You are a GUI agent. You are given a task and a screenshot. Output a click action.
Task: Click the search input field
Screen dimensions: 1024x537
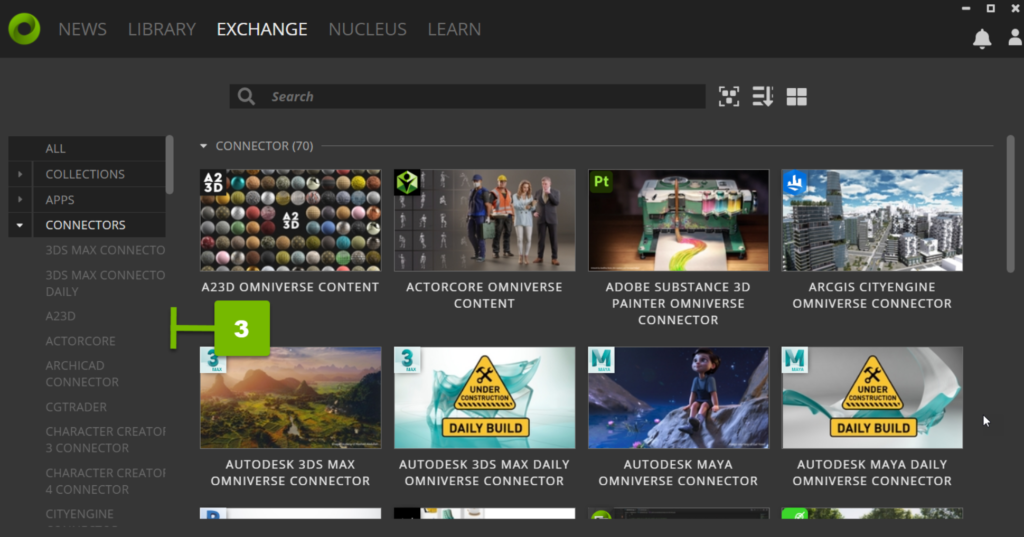click(480, 96)
